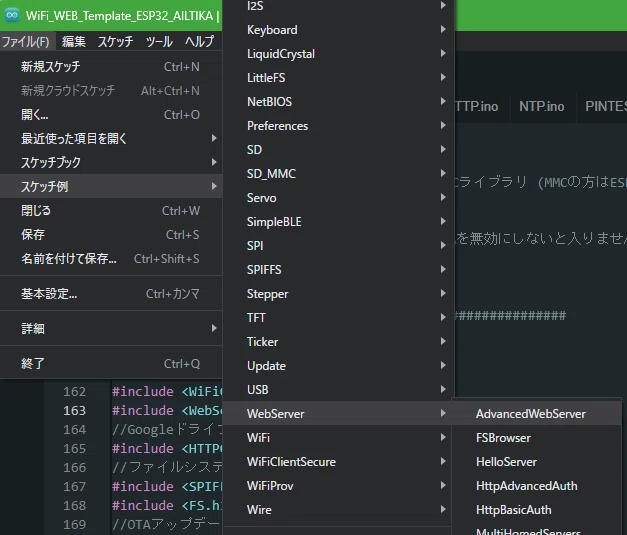
Task: Click code line 165 #include <HTTP
Action: coord(167,448)
